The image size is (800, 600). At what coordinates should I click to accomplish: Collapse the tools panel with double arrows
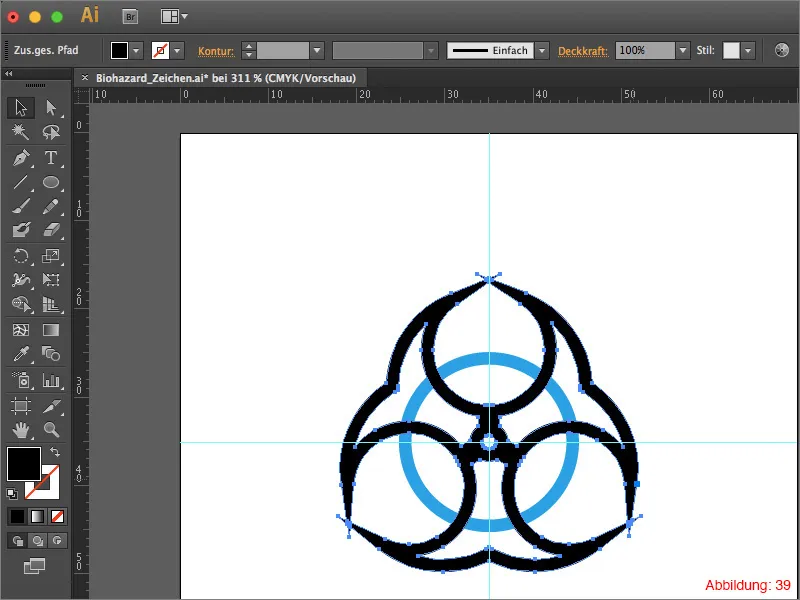(x=9, y=74)
